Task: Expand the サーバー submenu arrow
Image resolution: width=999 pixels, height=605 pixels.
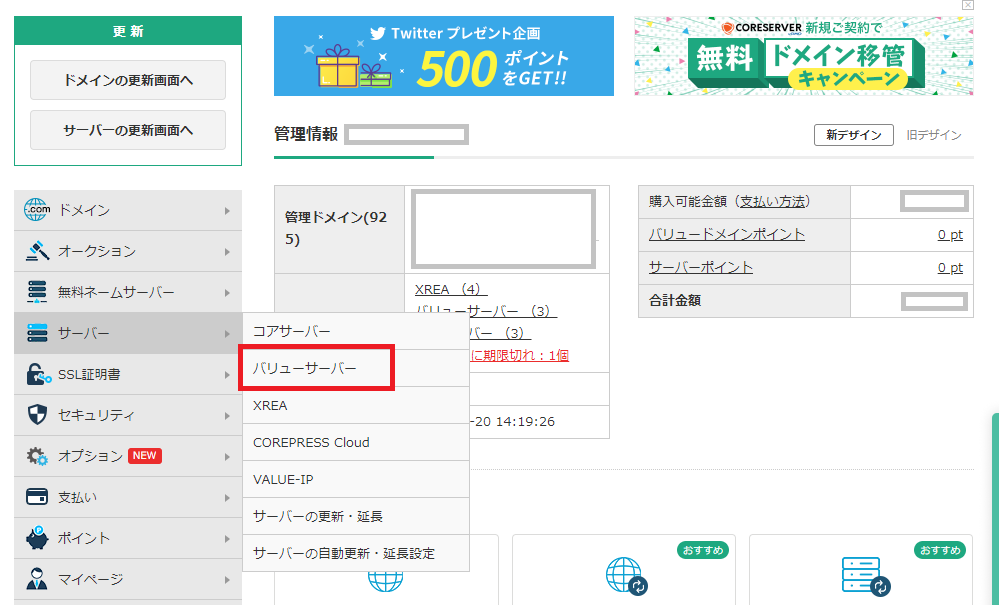Action: 227,334
